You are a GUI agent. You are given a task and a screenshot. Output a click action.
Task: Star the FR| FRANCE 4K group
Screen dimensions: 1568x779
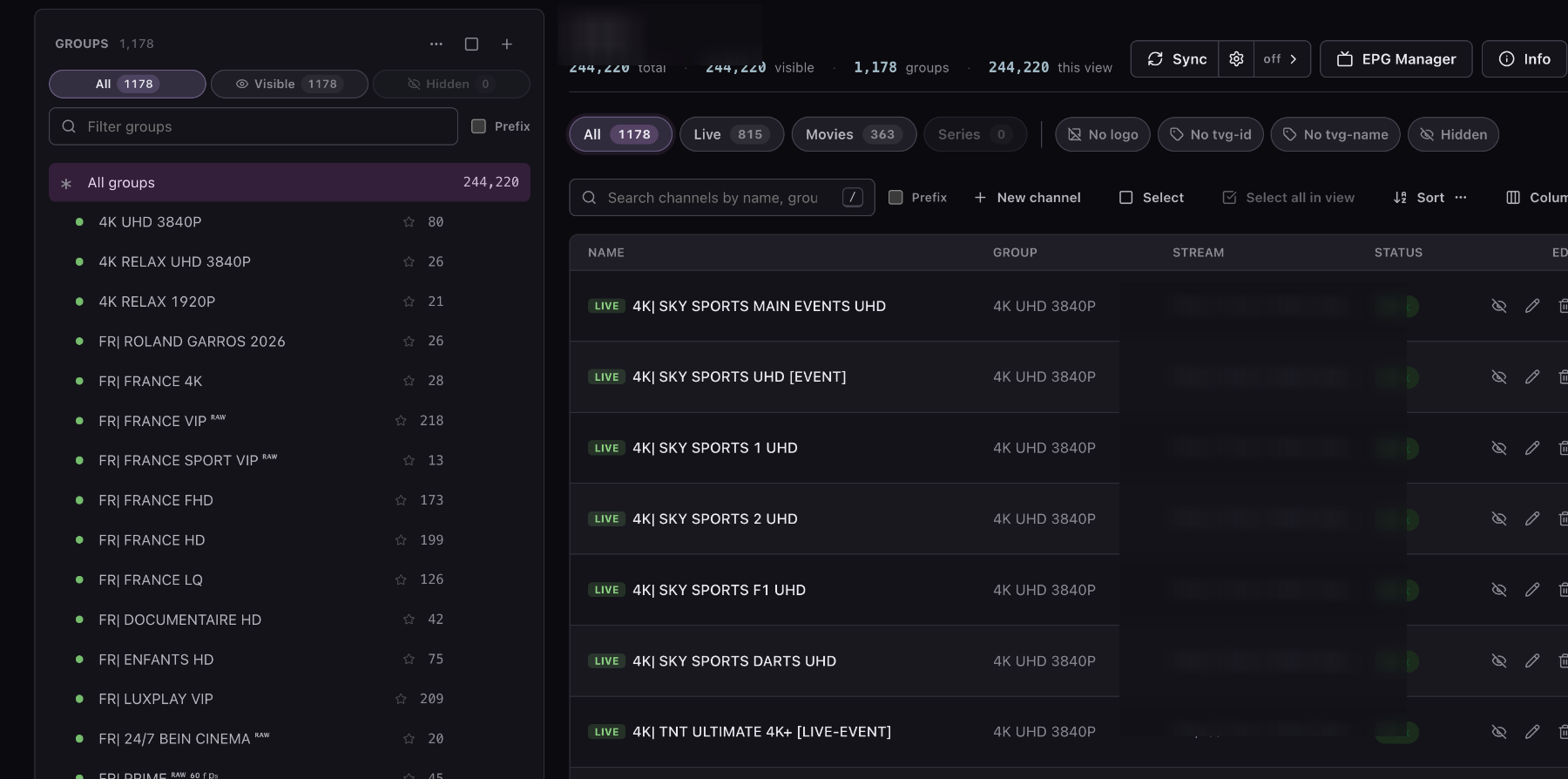[x=409, y=381]
